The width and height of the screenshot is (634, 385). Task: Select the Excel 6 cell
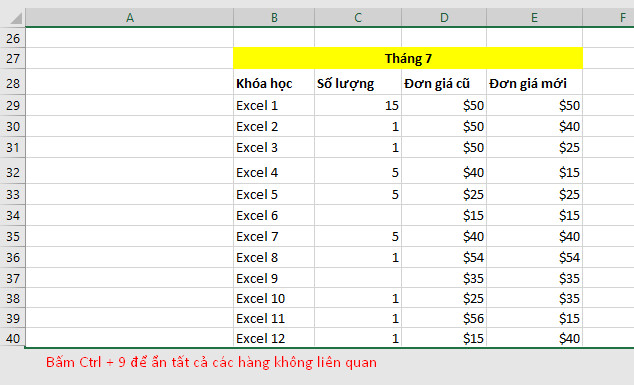point(274,215)
